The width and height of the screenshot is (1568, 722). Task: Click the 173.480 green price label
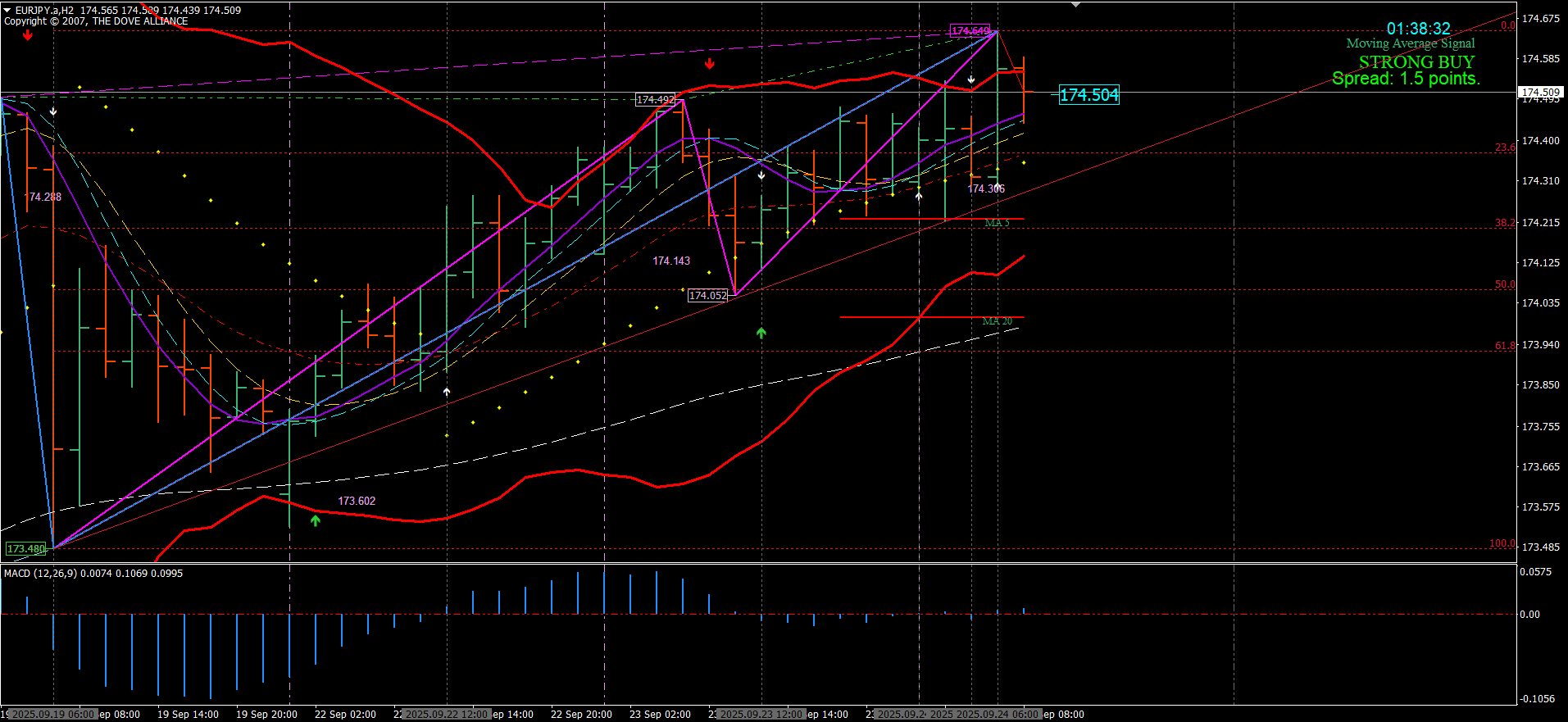point(26,549)
